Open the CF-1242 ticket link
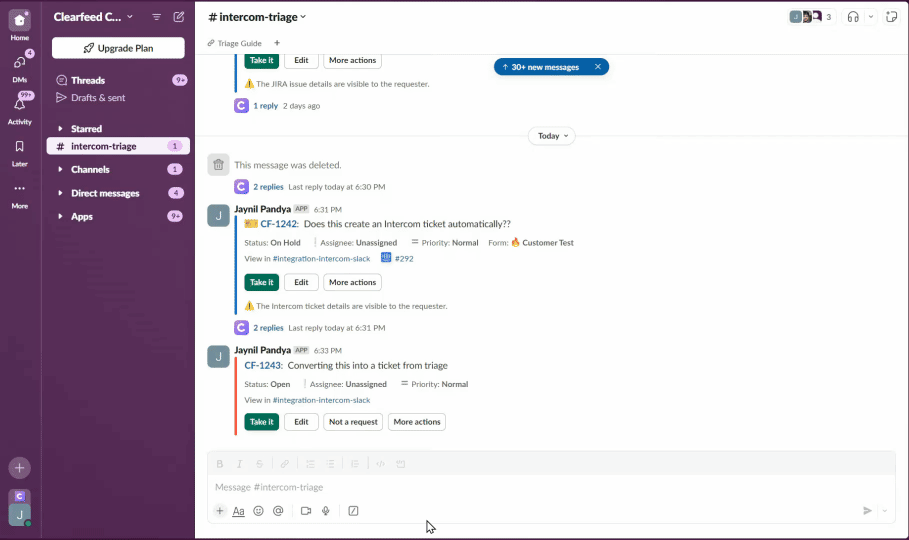 (x=279, y=224)
